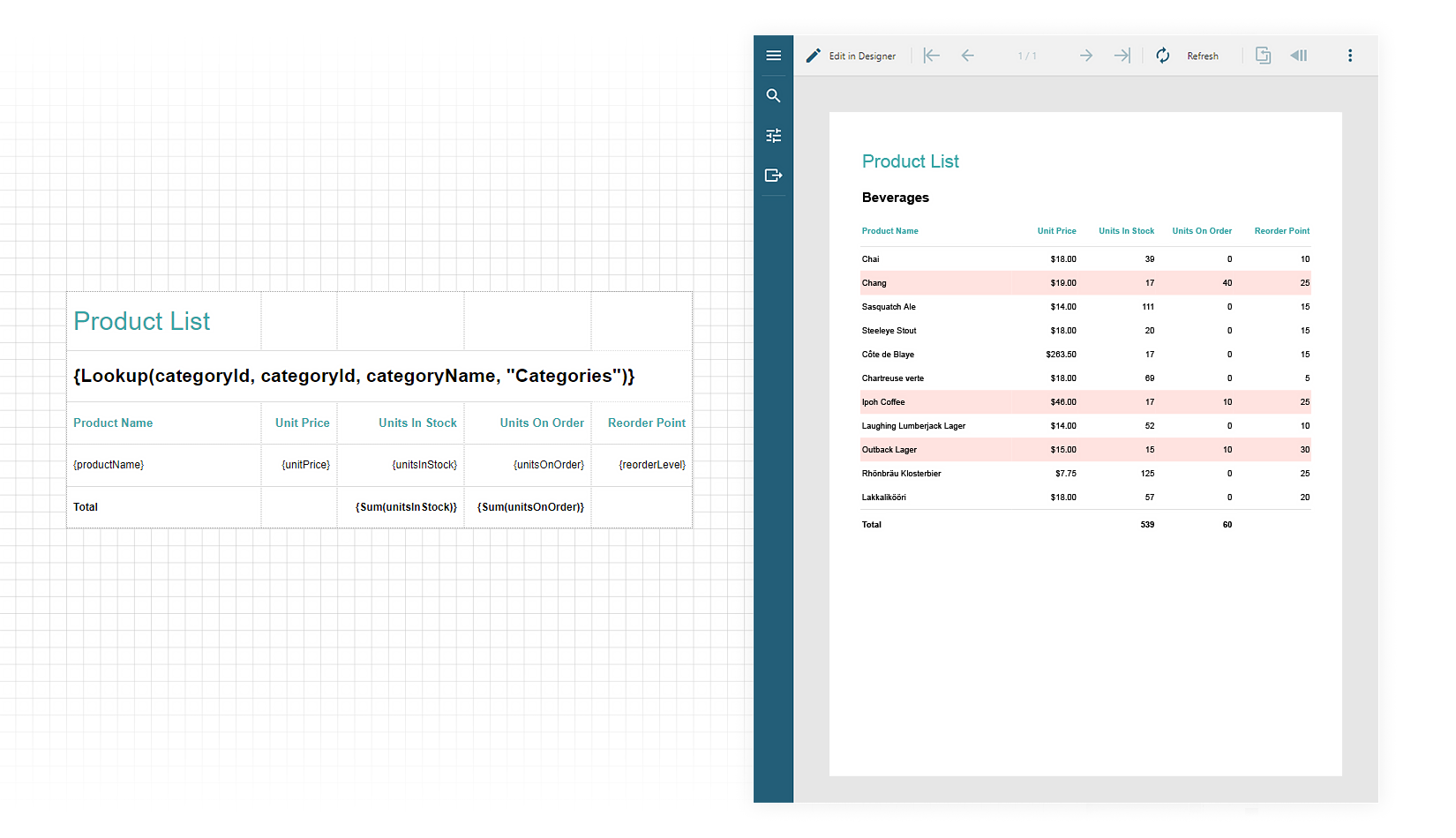Go to first page arrow

pyautogui.click(x=931, y=56)
